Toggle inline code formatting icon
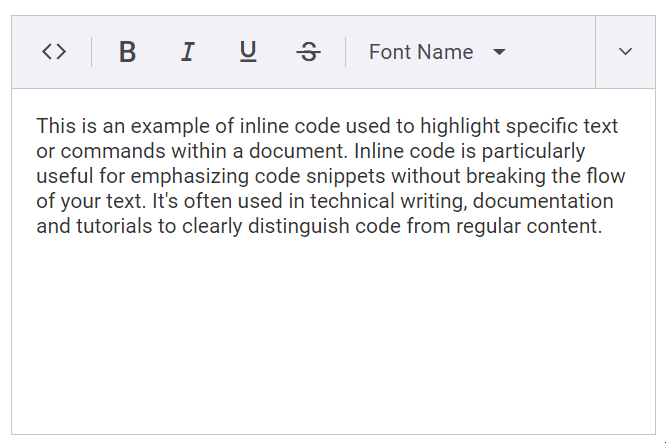The width and height of the screenshot is (666, 443). [x=54, y=52]
